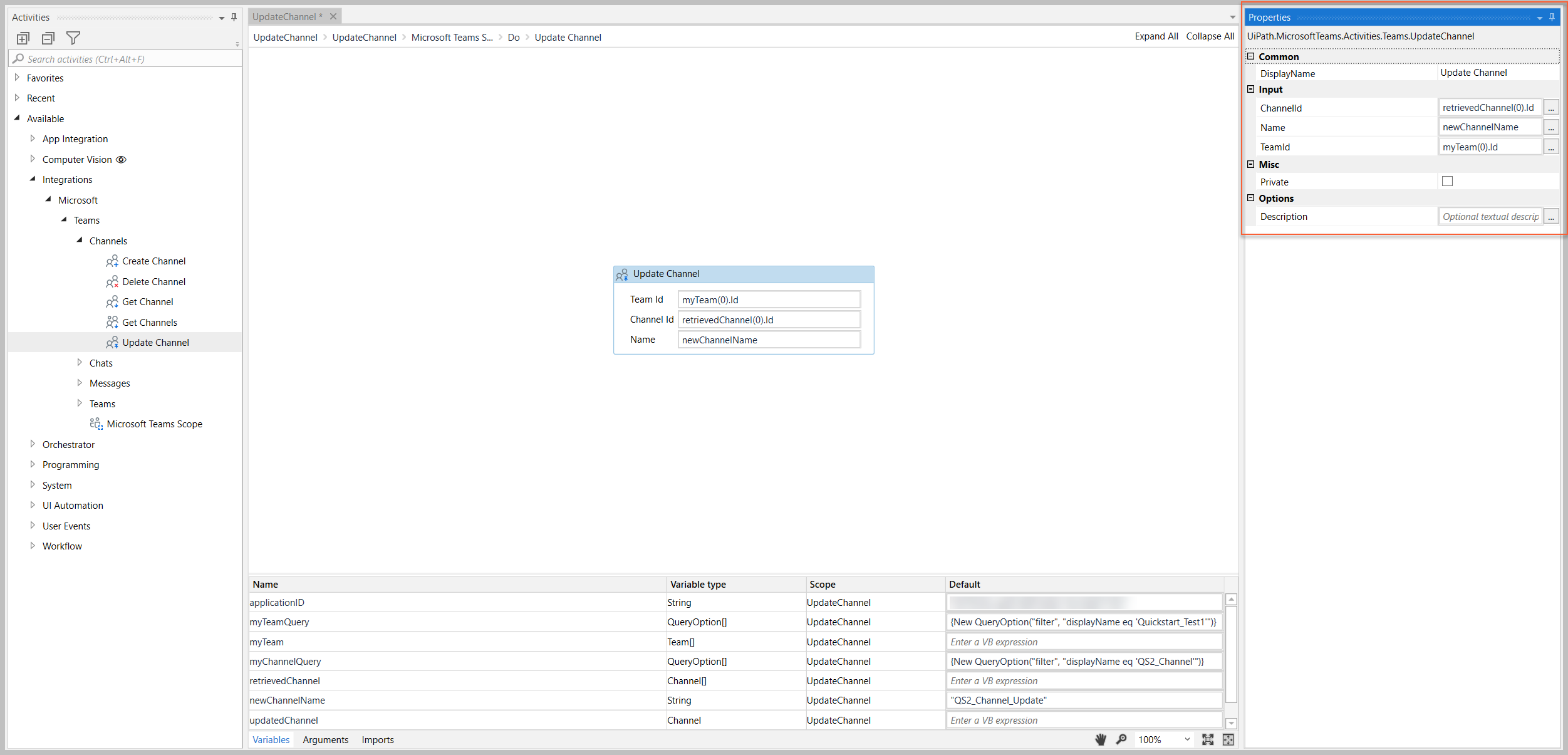Viewport: 1568px width, 755px height.
Task: Click the filter icon in Activities panel
Action: (74, 38)
